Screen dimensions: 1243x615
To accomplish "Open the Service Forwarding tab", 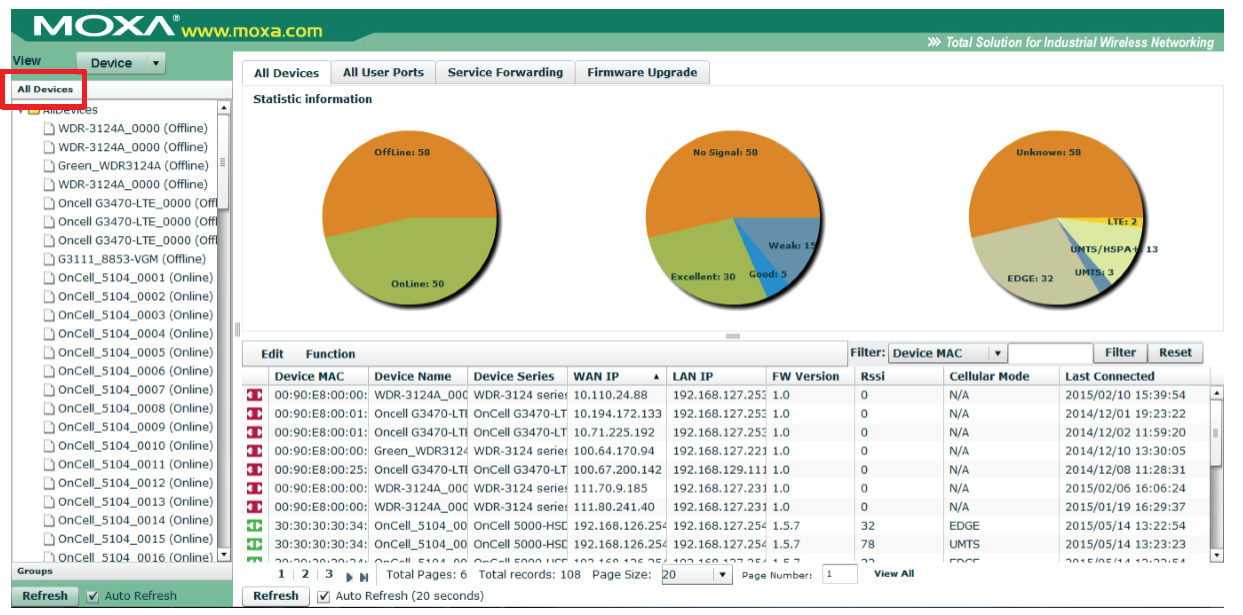I will (506, 72).
